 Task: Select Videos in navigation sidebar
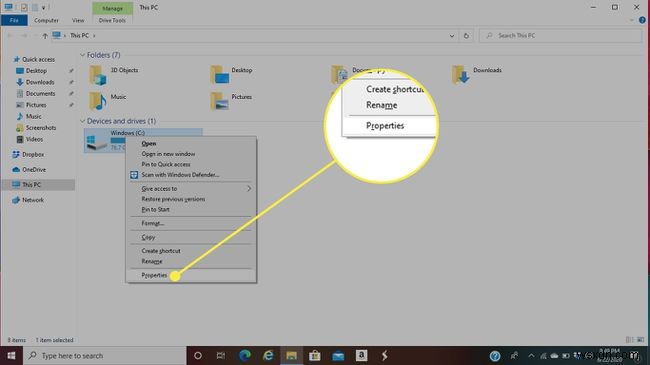pos(34,139)
